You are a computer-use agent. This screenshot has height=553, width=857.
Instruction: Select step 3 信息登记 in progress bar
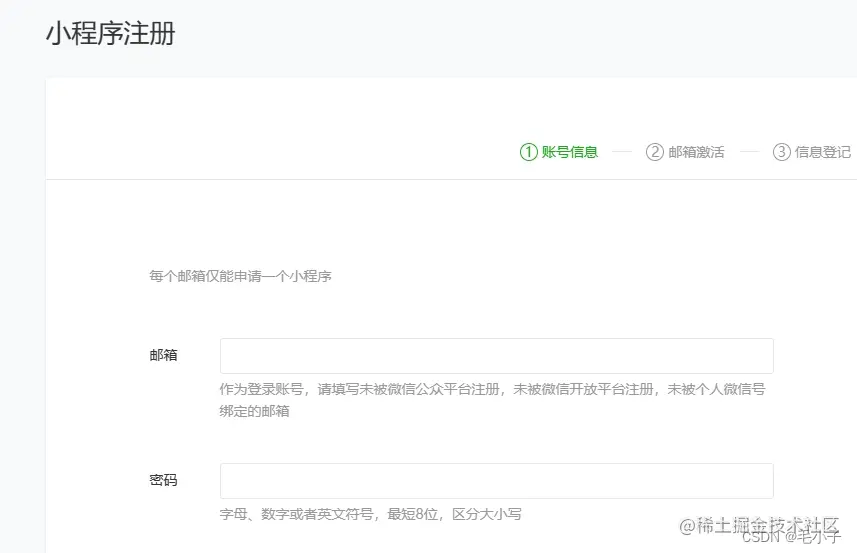click(x=812, y=152)
